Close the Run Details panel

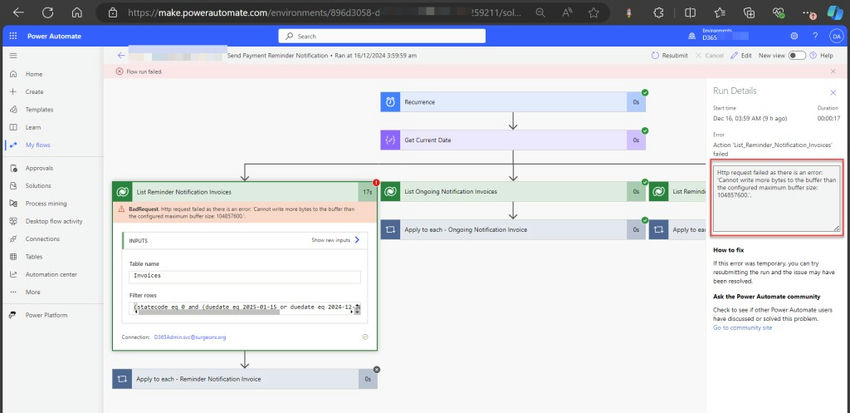pos(833,93)
